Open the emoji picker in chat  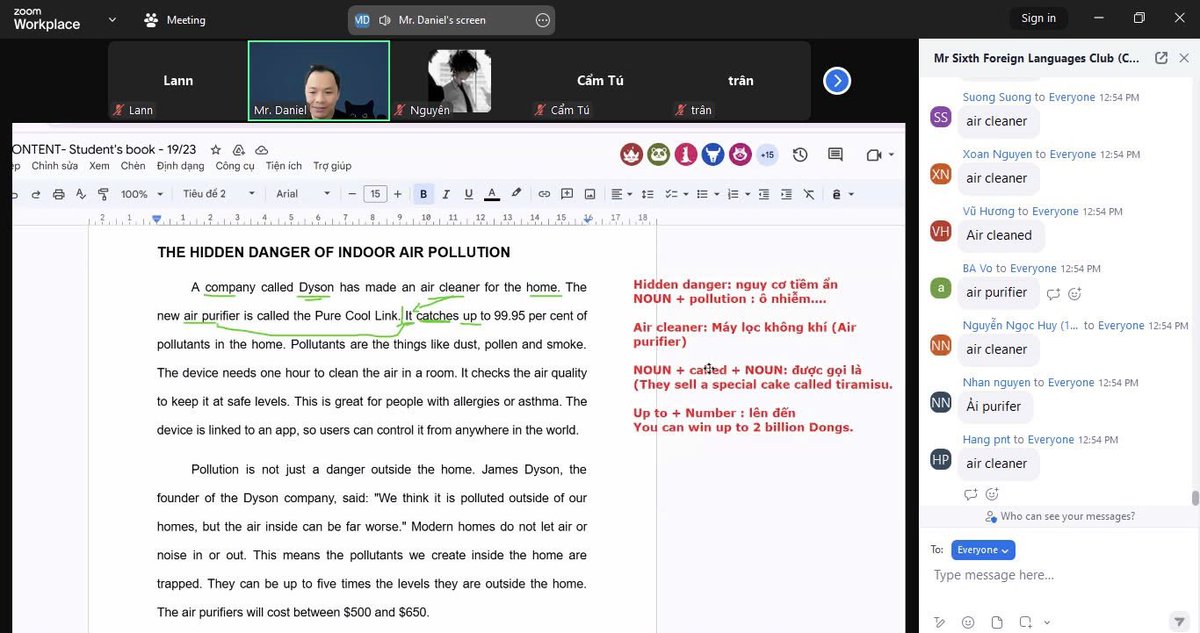pos(967,622)
